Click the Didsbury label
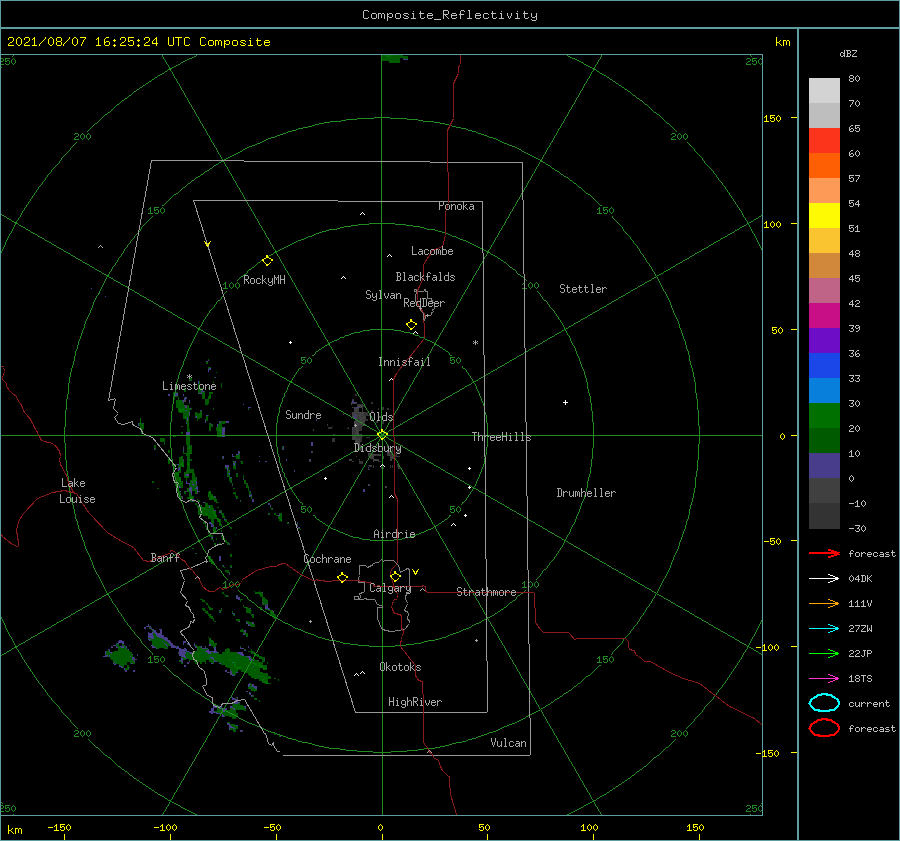The width and height of the screenshot is (900, 841). 377,448
